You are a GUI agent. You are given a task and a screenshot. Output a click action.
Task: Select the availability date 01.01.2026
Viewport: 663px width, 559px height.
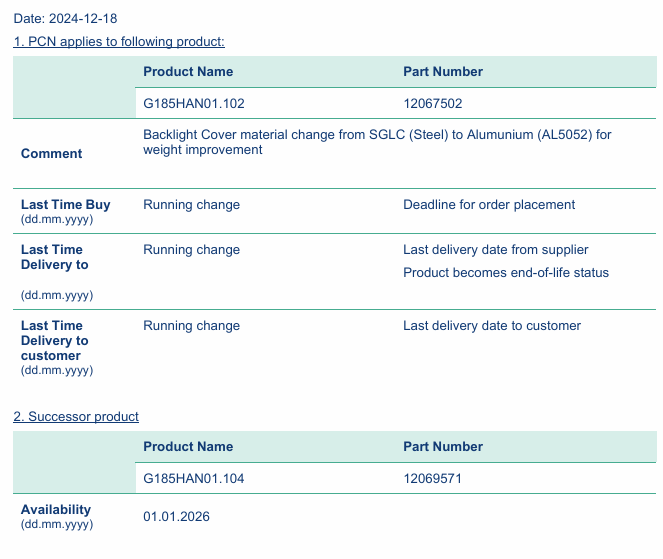(176, 517)
